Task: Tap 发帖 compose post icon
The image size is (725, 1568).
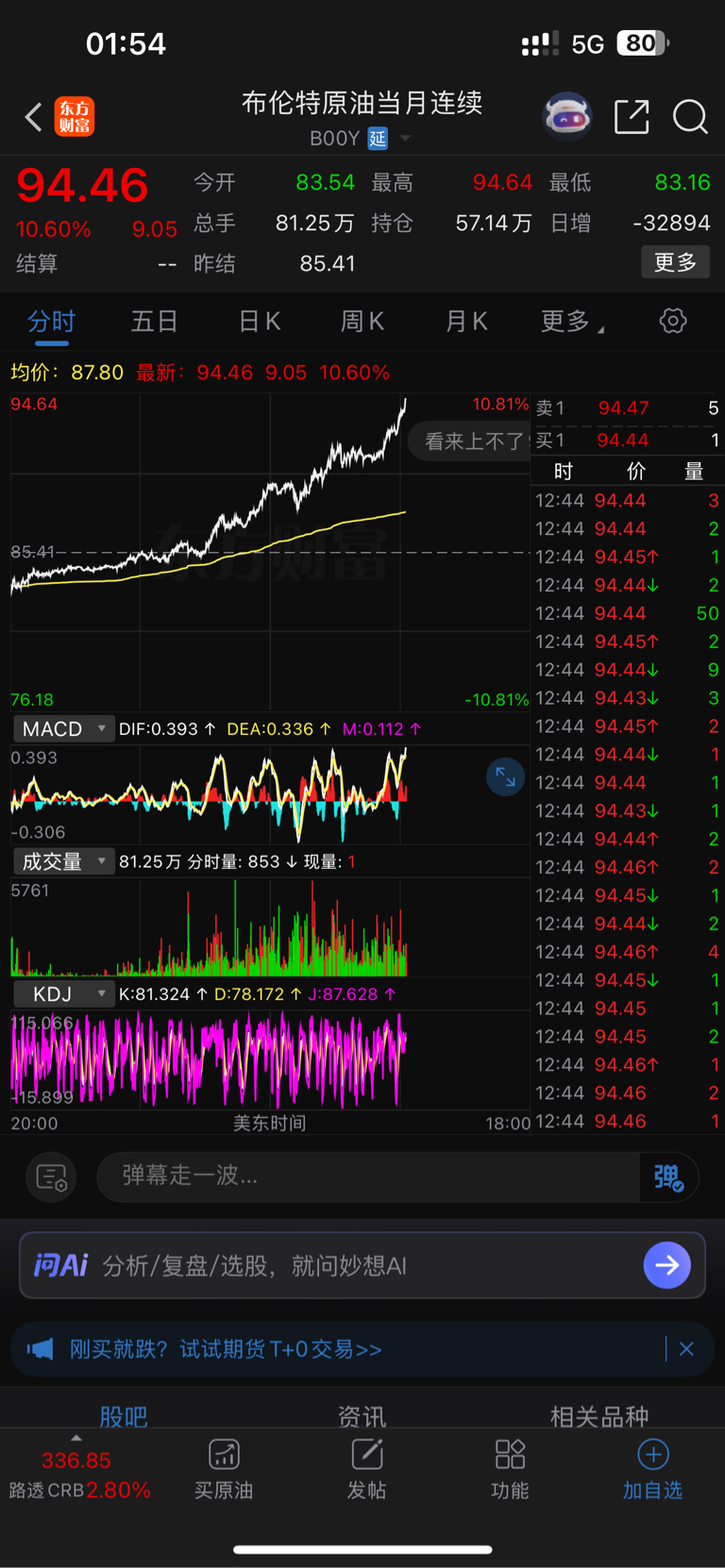Action: pos(367,1454)
